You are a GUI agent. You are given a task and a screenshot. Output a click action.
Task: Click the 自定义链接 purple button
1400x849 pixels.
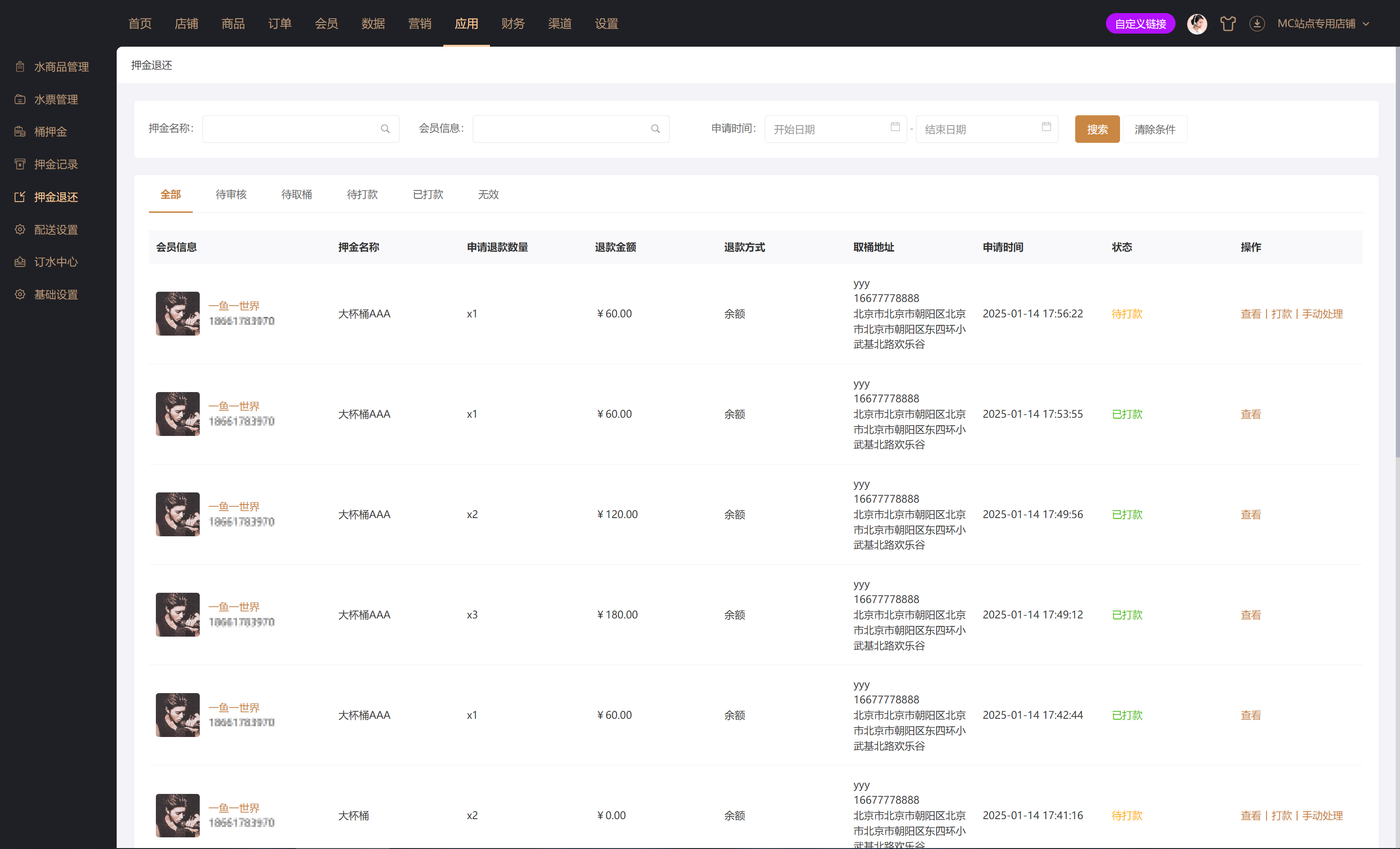click(x=1140, y=24)
